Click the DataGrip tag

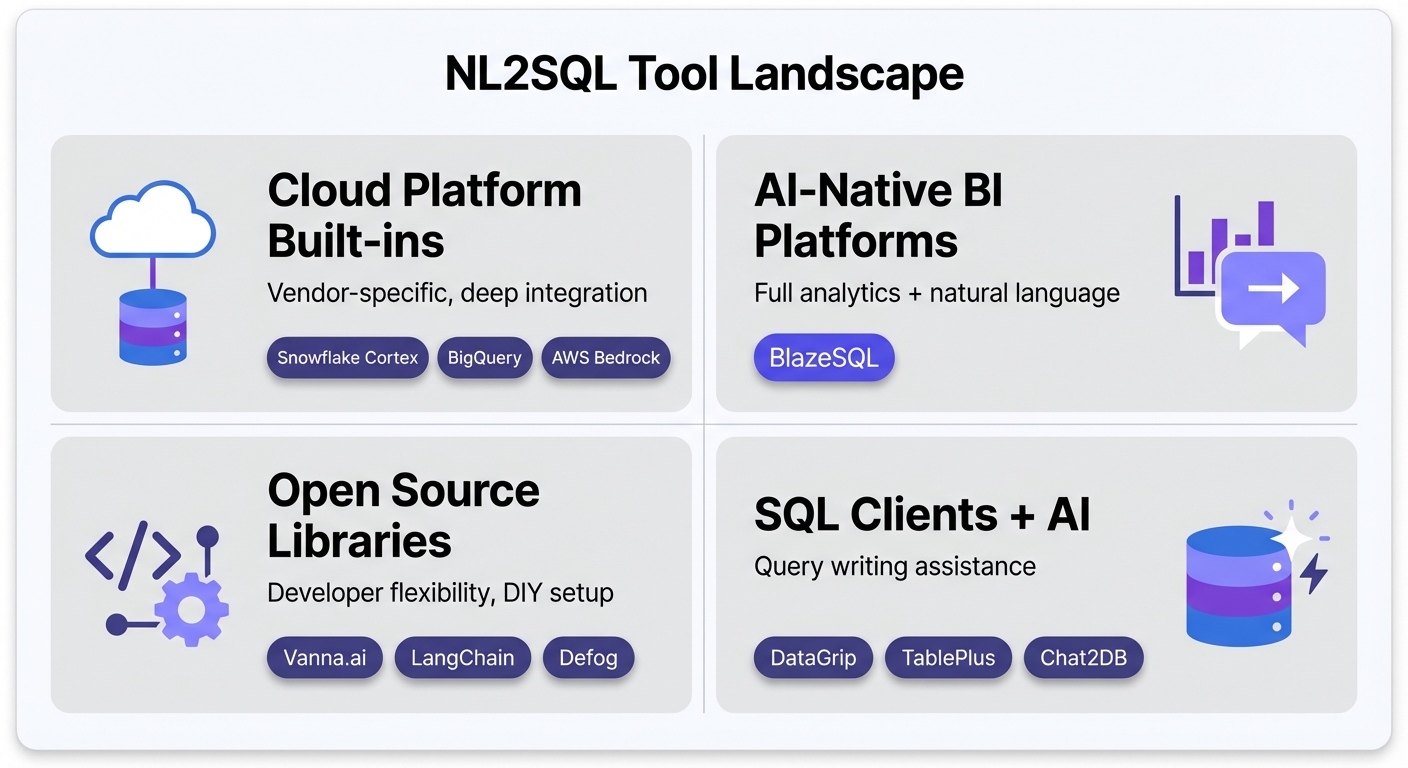tap(813, 657)
